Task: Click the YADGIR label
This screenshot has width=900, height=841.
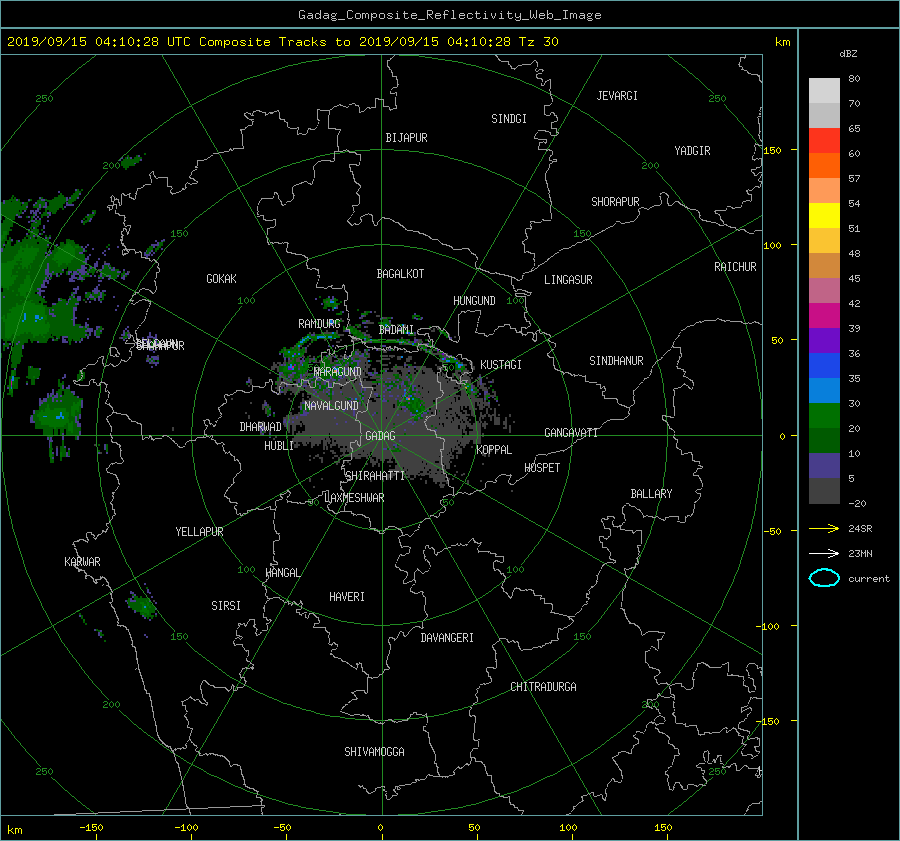Action: coord(692,151)
